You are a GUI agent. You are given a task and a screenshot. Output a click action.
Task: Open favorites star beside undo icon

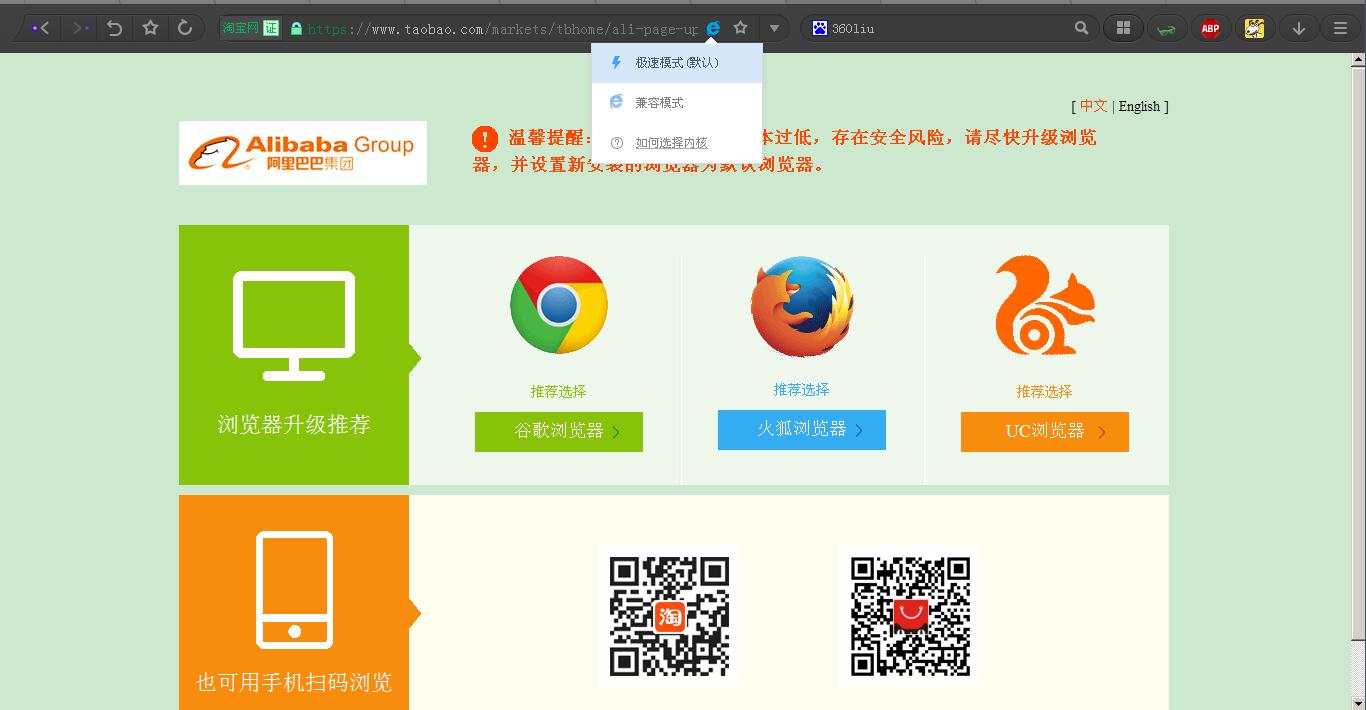[150, 28]
